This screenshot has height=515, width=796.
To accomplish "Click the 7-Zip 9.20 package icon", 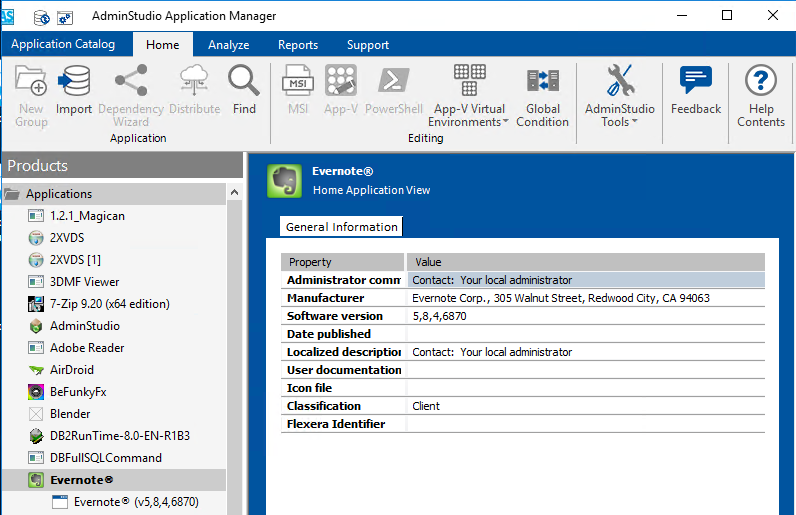I will 36,304.
